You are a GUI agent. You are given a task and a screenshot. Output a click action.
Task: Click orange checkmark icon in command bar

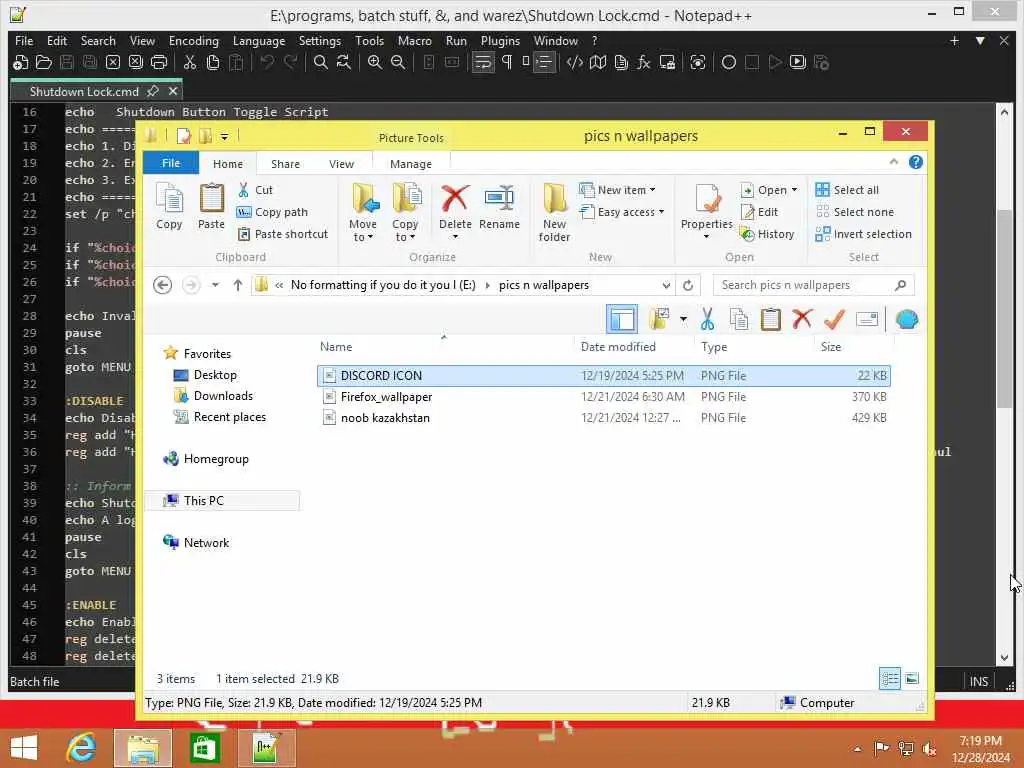pos(834,319)
